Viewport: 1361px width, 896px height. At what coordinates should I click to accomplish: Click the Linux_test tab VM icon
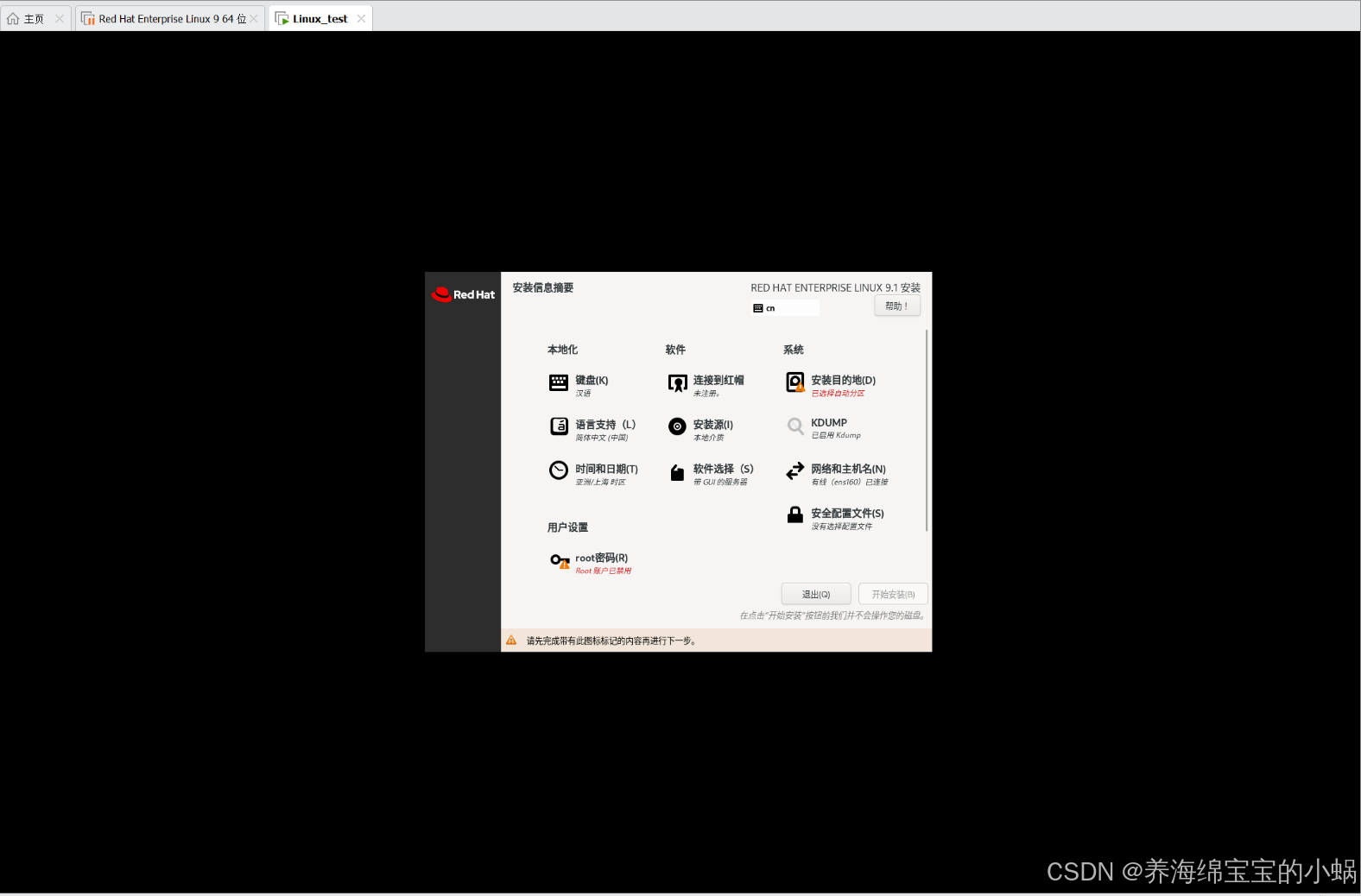[282, 18]
